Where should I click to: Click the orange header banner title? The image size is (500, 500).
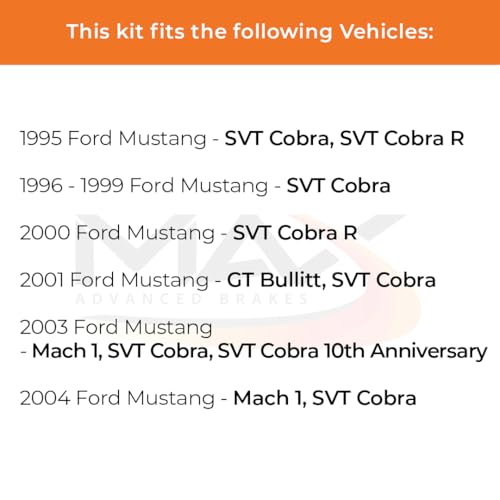250,32
